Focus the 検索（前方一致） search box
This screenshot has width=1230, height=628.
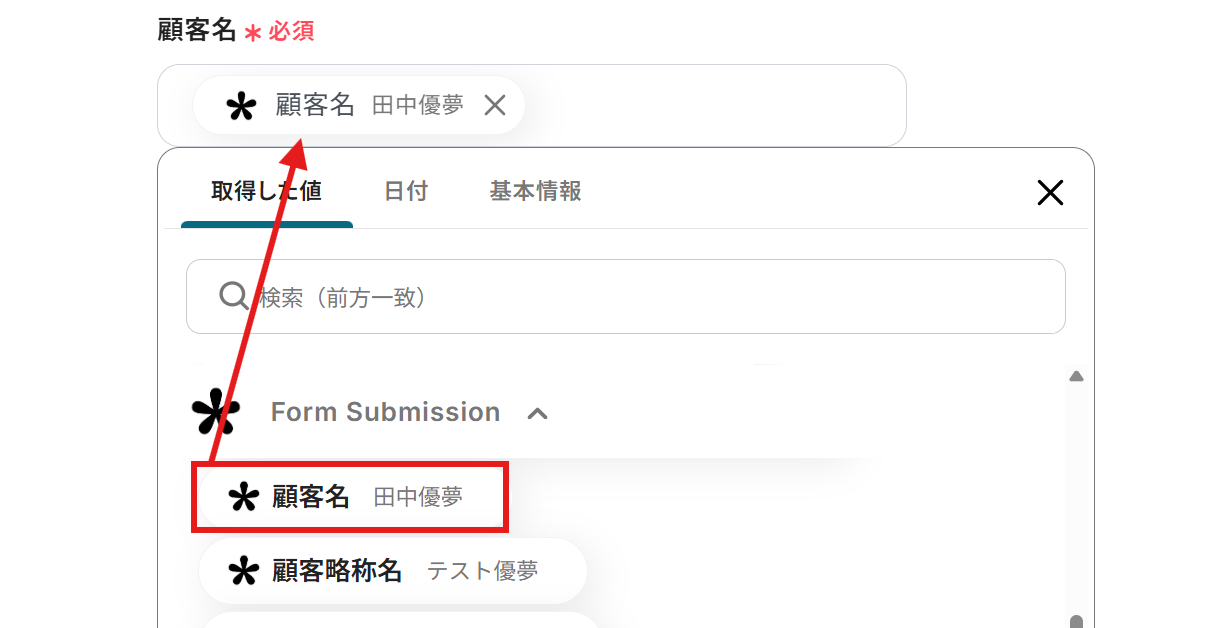tap(640, 297)
